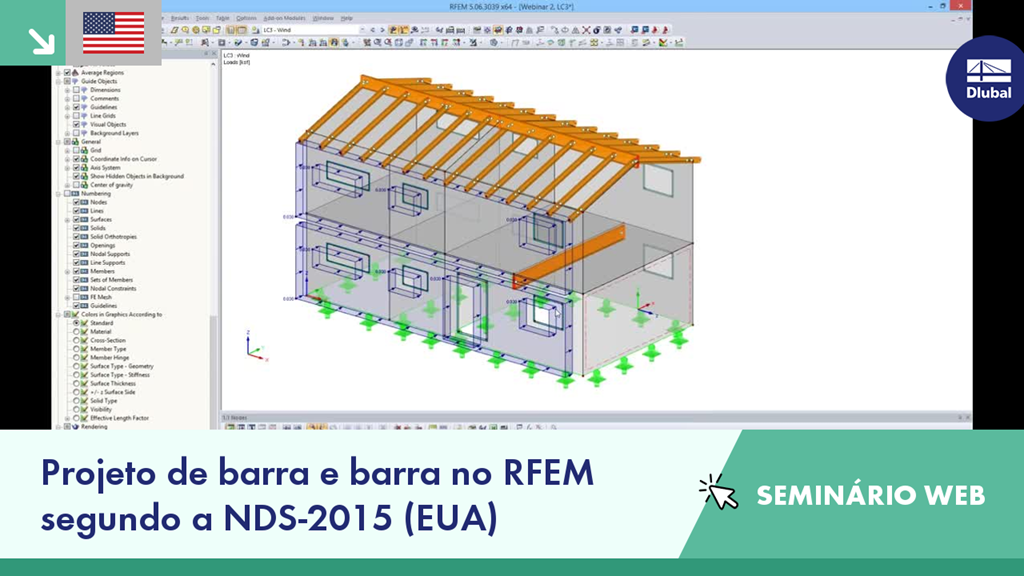
Task: Open the Table menu
Action: coord(223,18)
